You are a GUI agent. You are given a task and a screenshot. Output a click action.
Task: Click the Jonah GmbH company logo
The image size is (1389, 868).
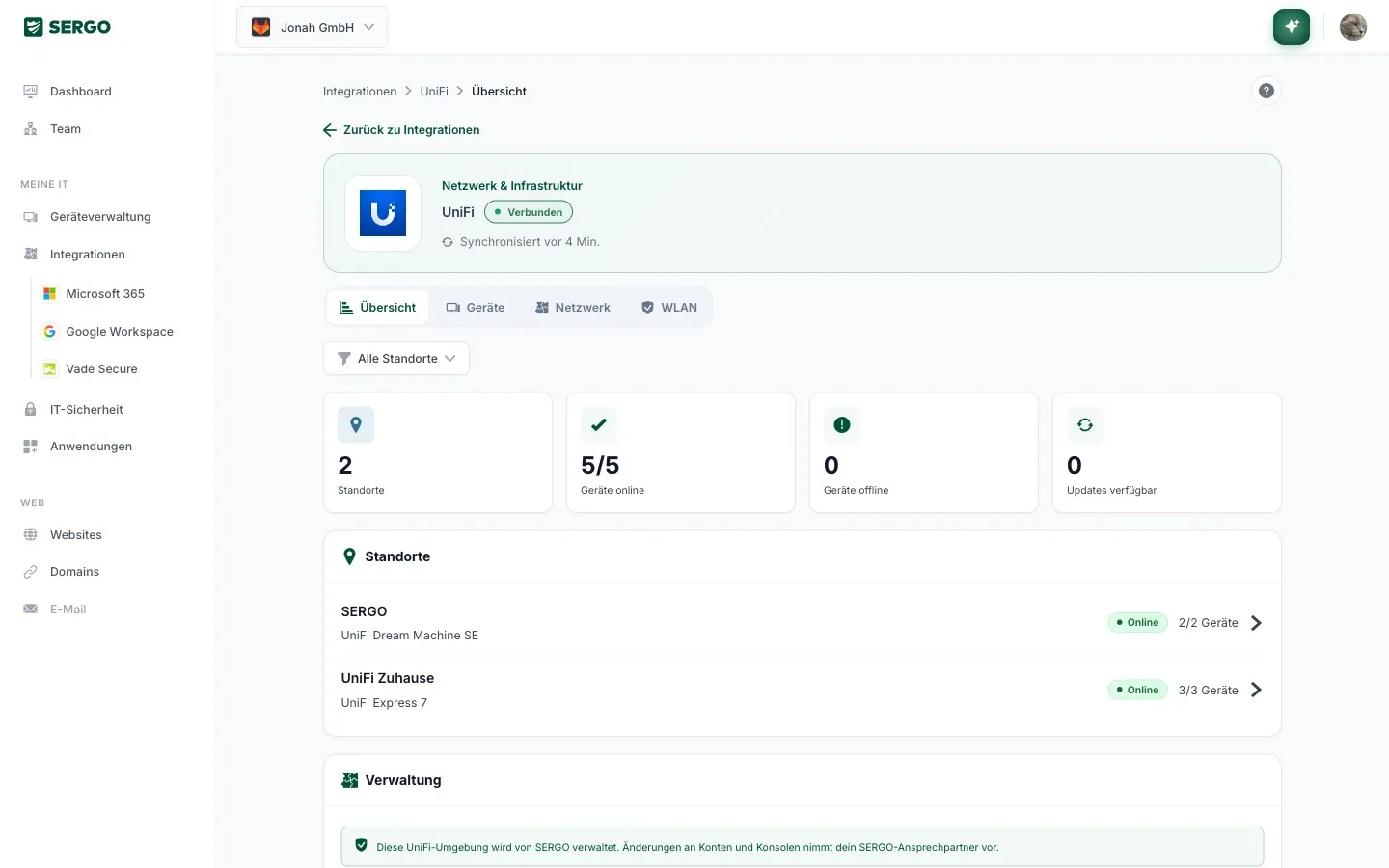pos(260,27)
